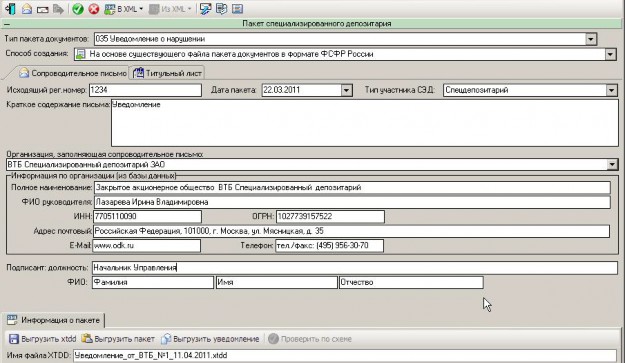Screen dimensions: 625x363
Task: Expand the organization selection dropdown
Action: [x=612, y=165]
